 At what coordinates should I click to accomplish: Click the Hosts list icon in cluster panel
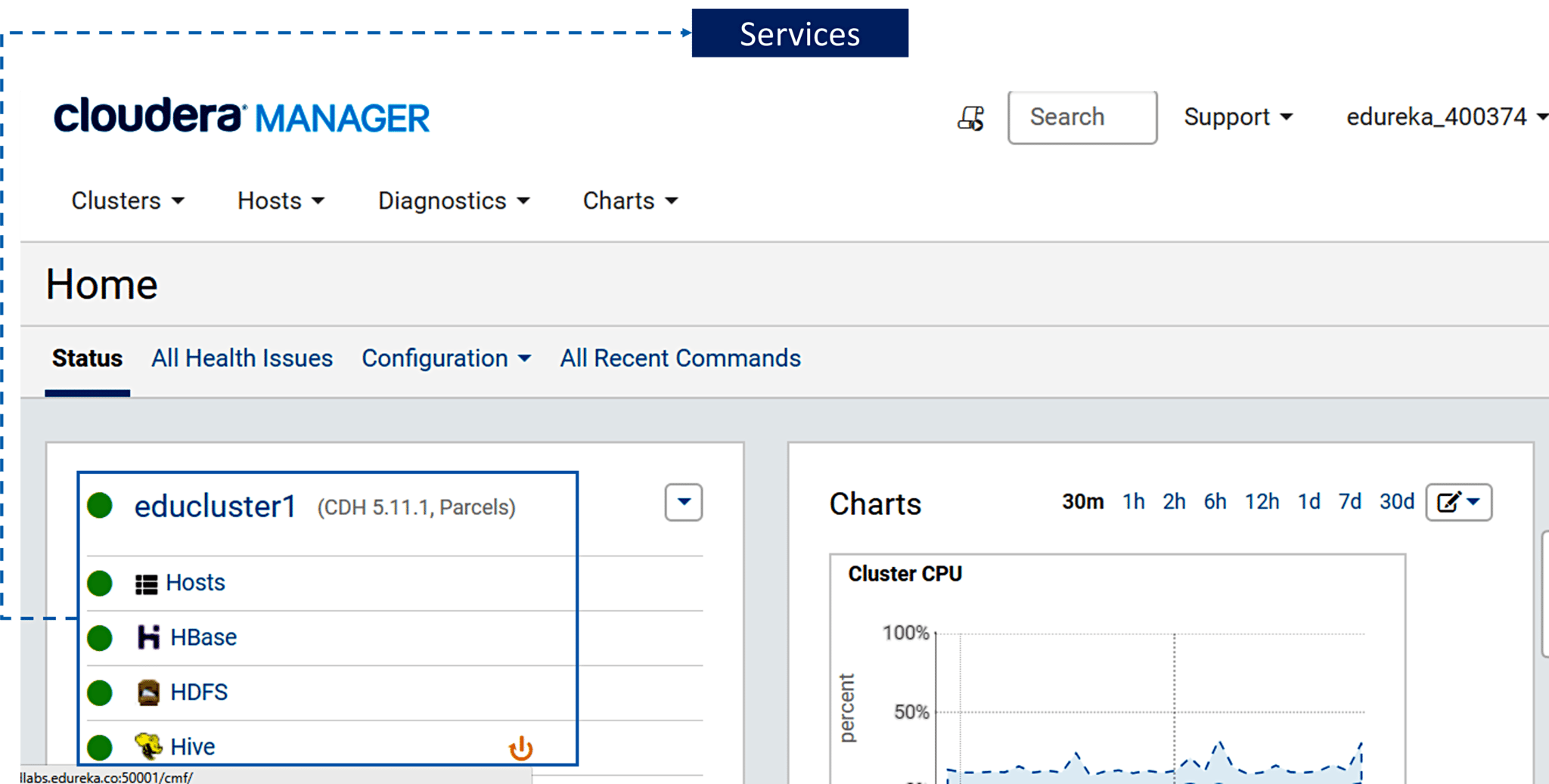(146, 584)
